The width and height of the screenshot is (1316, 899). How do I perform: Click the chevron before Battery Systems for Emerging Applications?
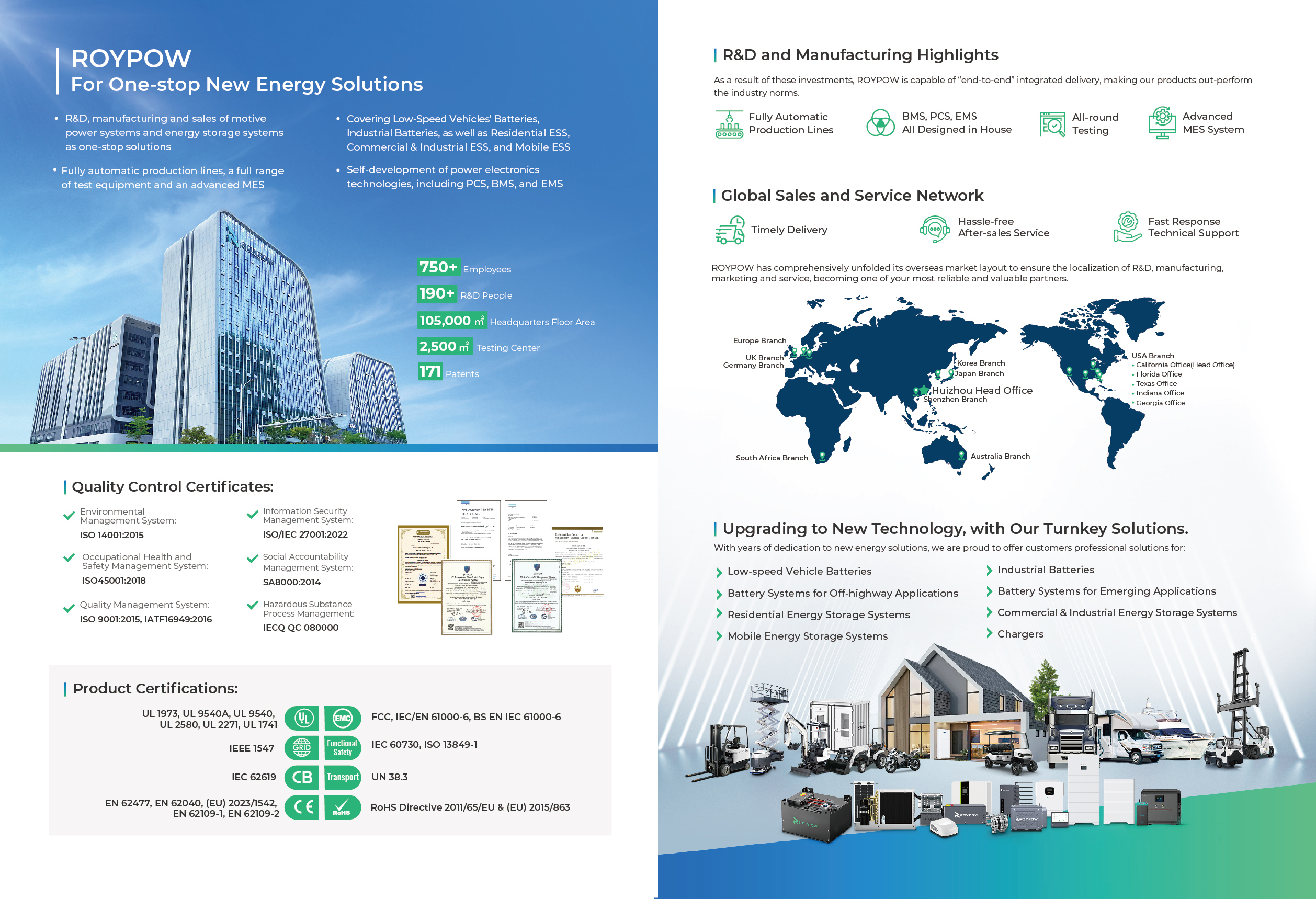[x=989, y=591]
